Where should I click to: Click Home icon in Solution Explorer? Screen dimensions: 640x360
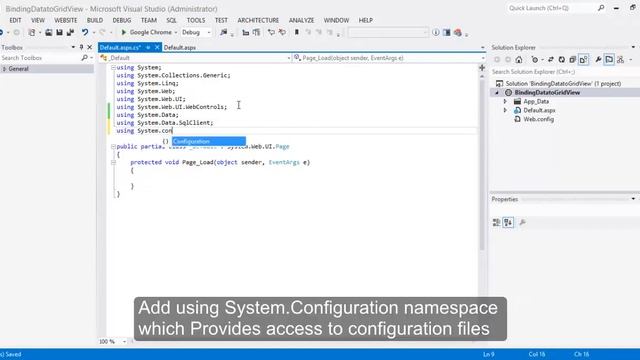coord(519,60)
